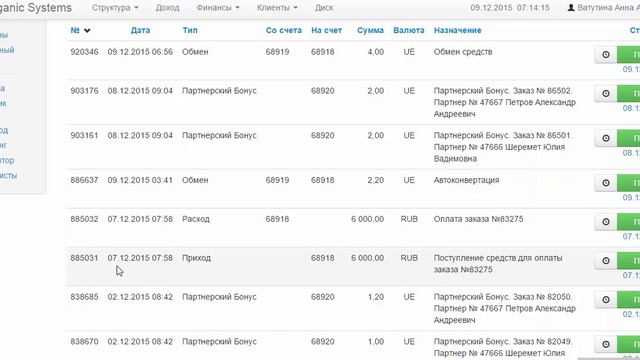Sort table by Тип column
Screen dimensions: 640x360
[190, 30]
